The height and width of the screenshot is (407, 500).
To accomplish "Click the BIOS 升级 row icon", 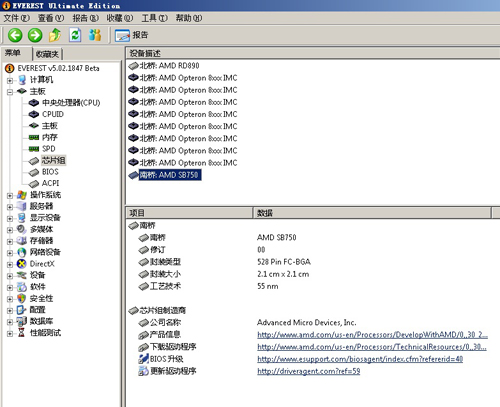I will pos(143,359).
